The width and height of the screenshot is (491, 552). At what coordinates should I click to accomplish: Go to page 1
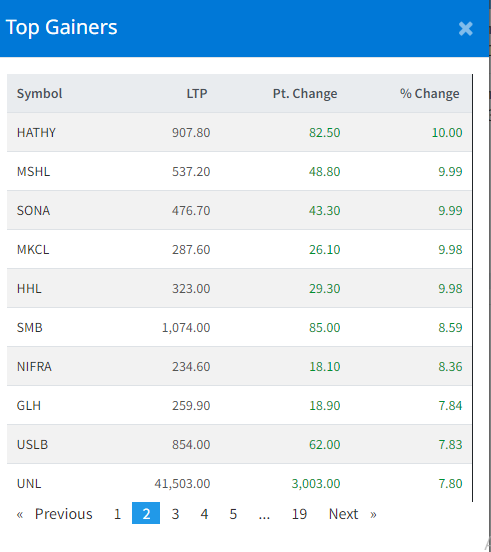(117, 514)
